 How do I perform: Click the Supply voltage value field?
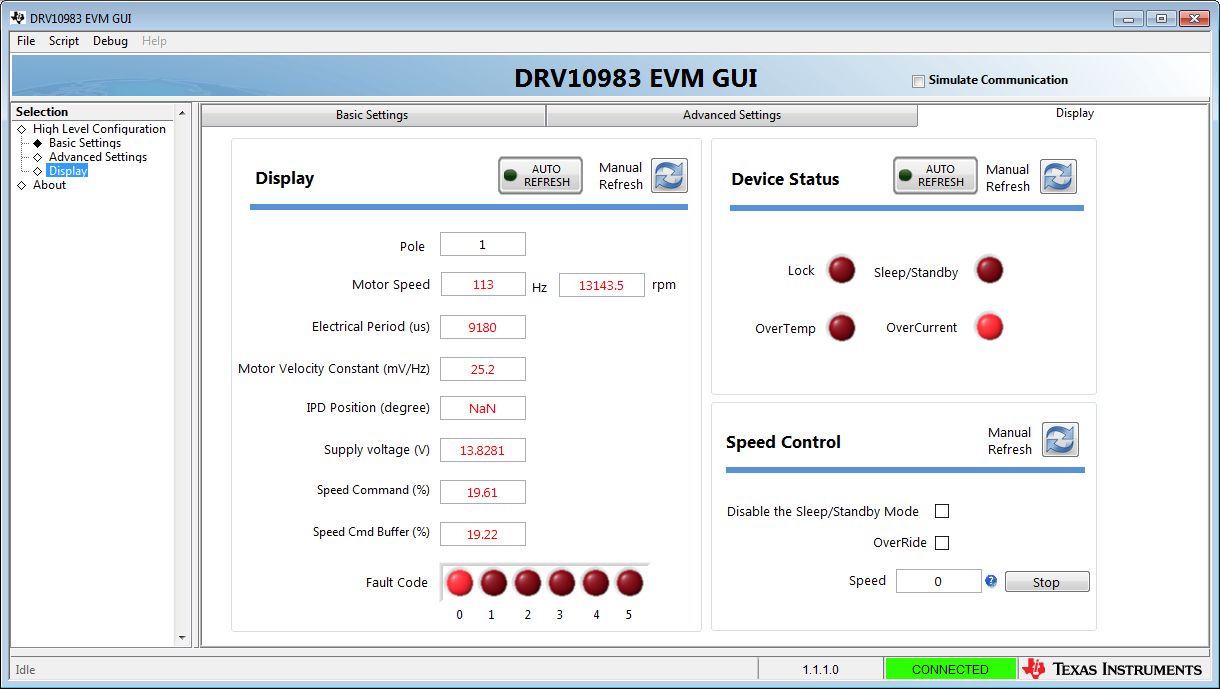point(483,450)
